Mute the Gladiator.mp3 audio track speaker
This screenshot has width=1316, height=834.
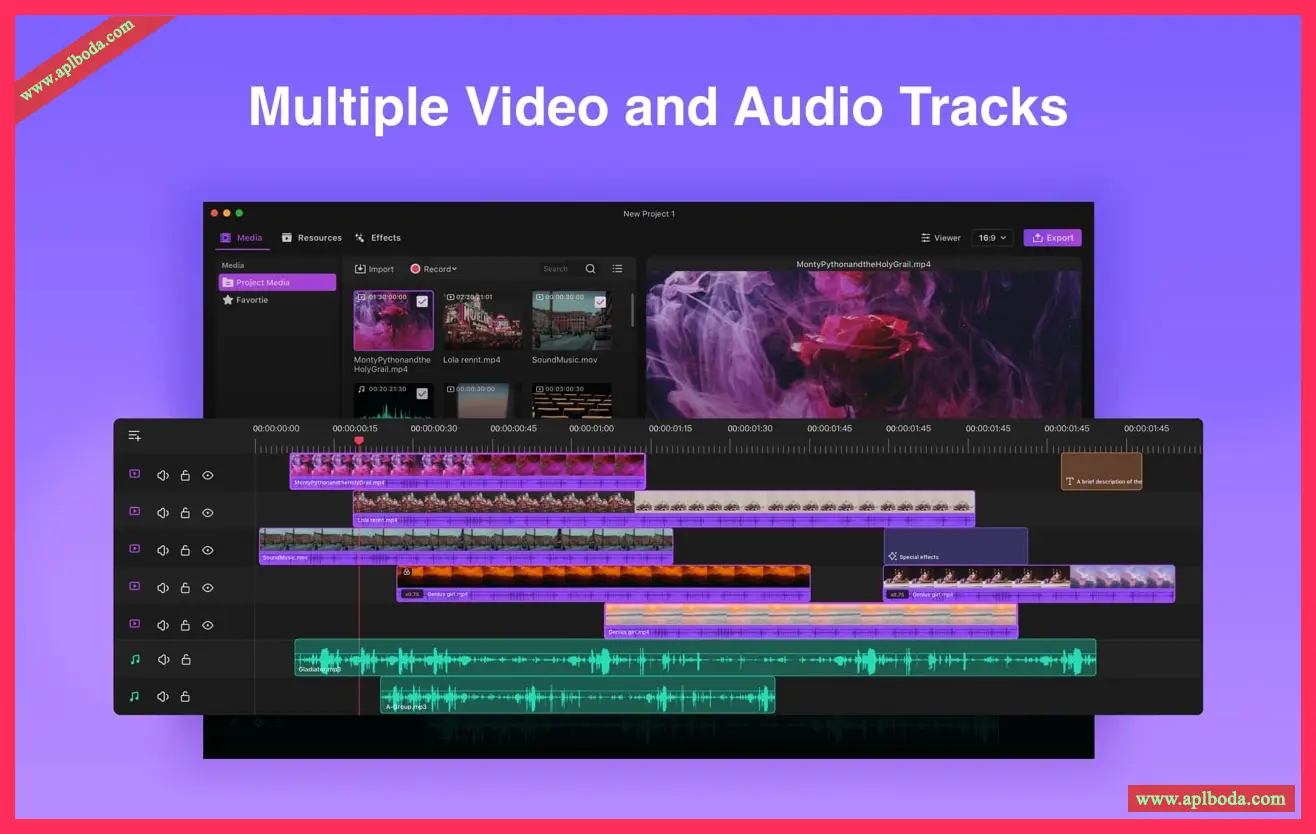click(163, 660)
